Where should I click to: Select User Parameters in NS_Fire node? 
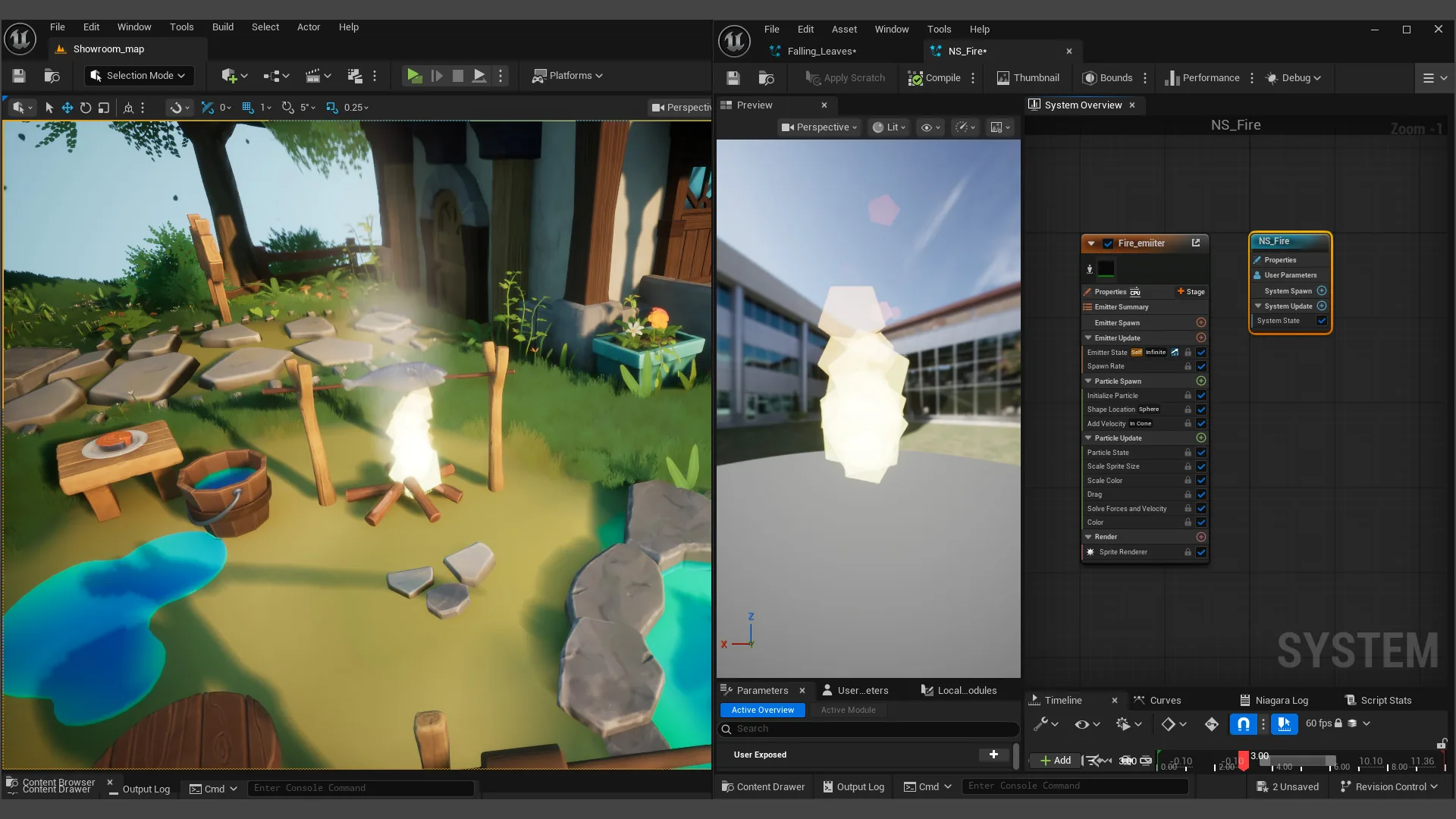click(x=1290, y=275)
